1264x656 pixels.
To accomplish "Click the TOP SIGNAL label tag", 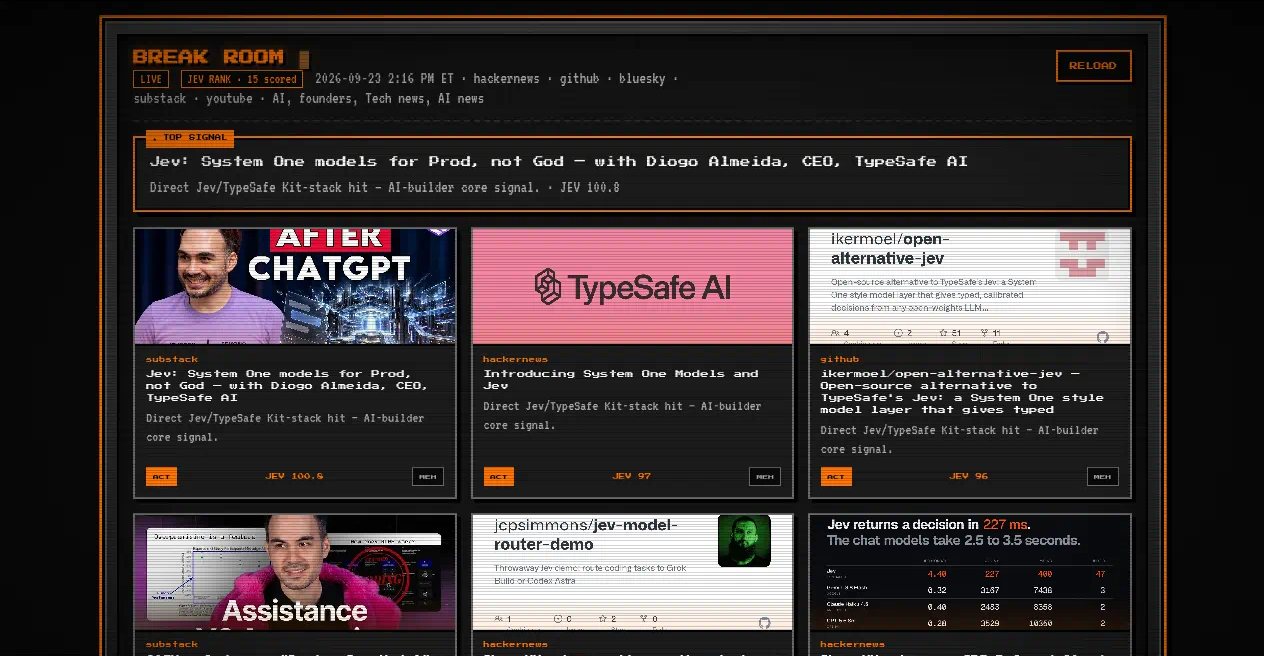I will (189, 137).
